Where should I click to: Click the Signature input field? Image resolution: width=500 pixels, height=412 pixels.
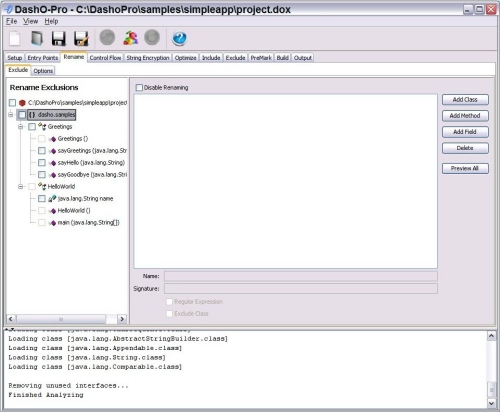click(x=301, y=289)
